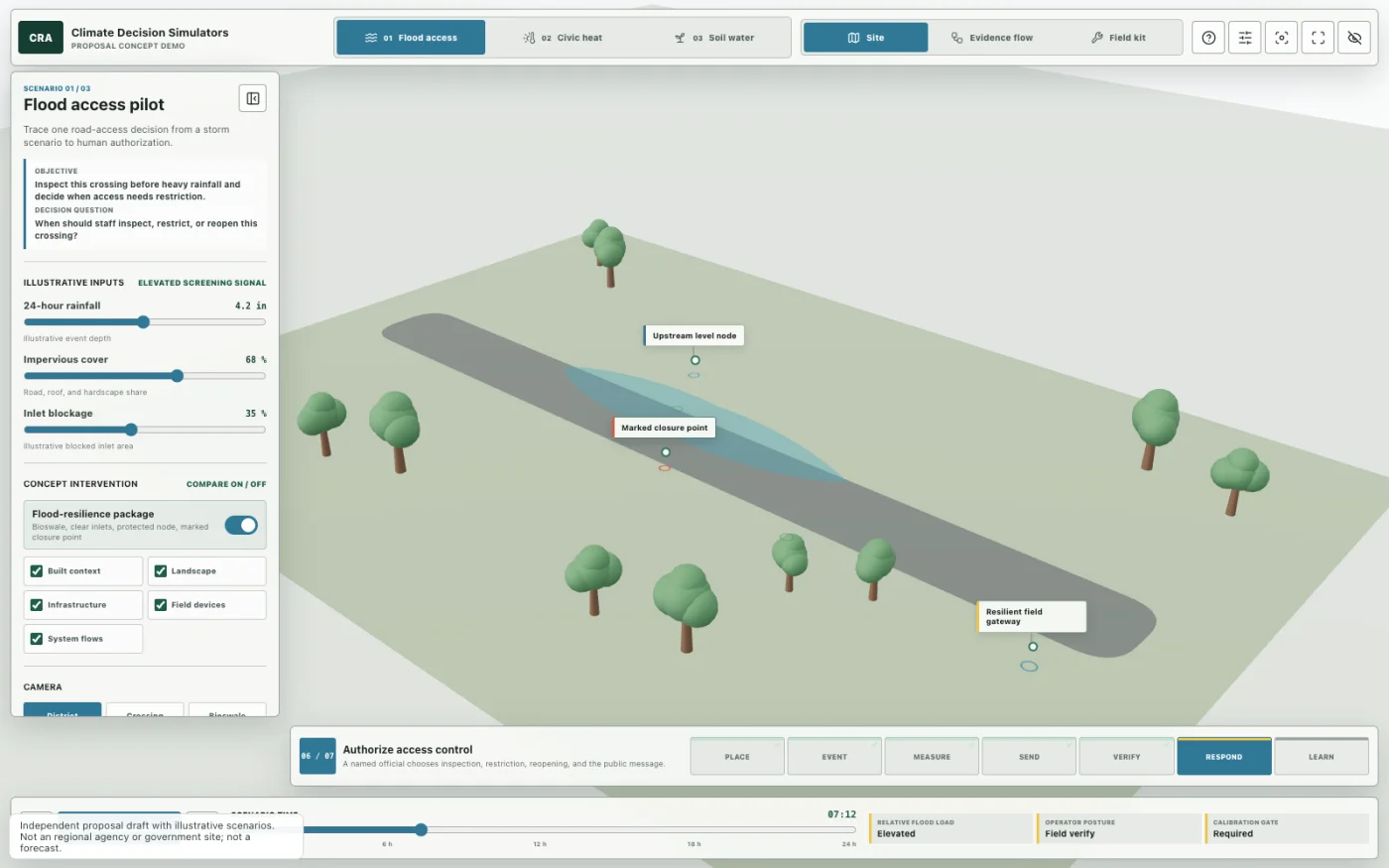Click the Relative flood load Elevated status
1389x868 pixels.
[950, 828]
